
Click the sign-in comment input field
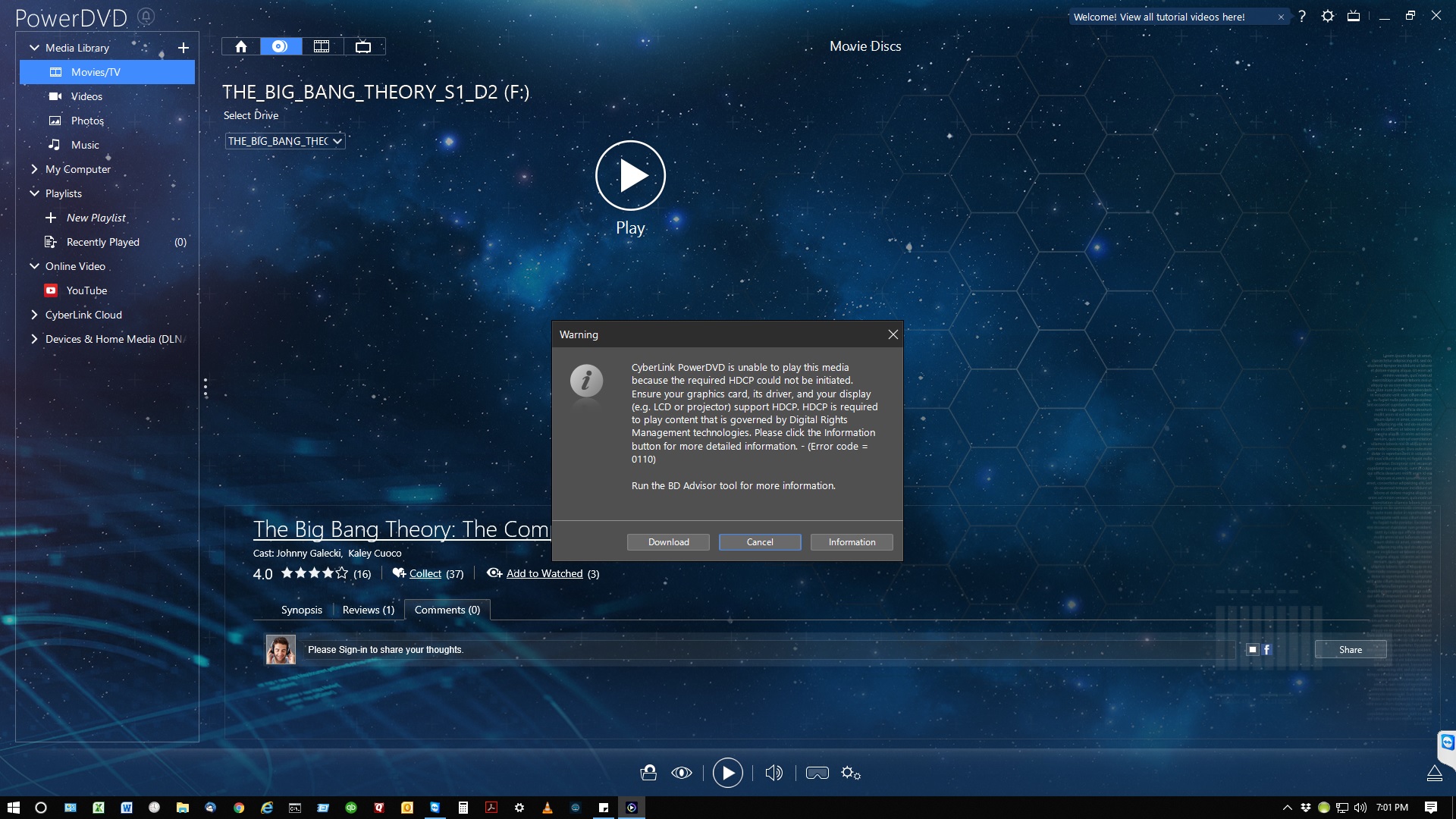click(768, 650)
